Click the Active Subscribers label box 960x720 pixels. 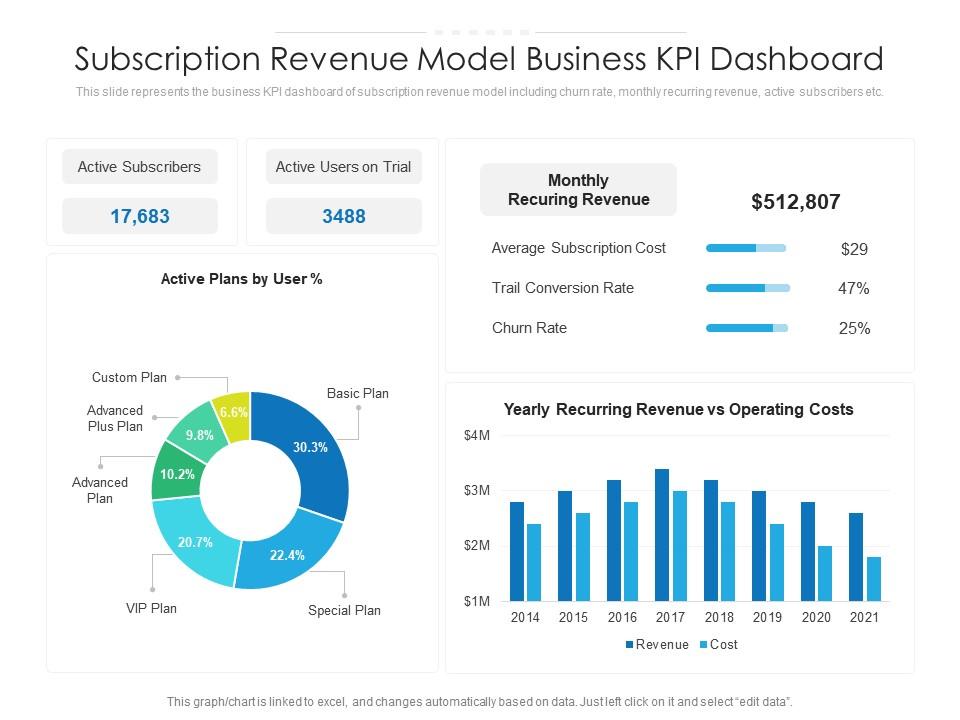tap(140, 167)
